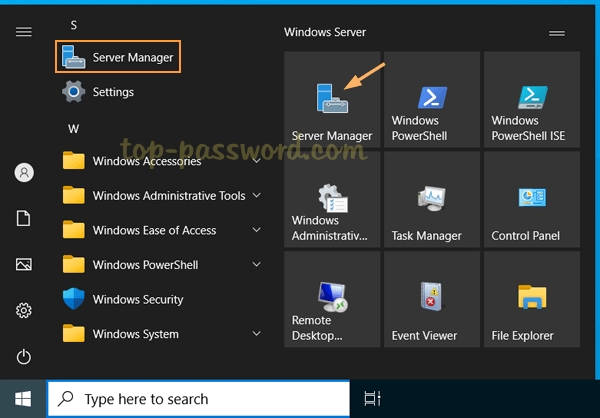Open the Control Panel tile

coord(531,200)
